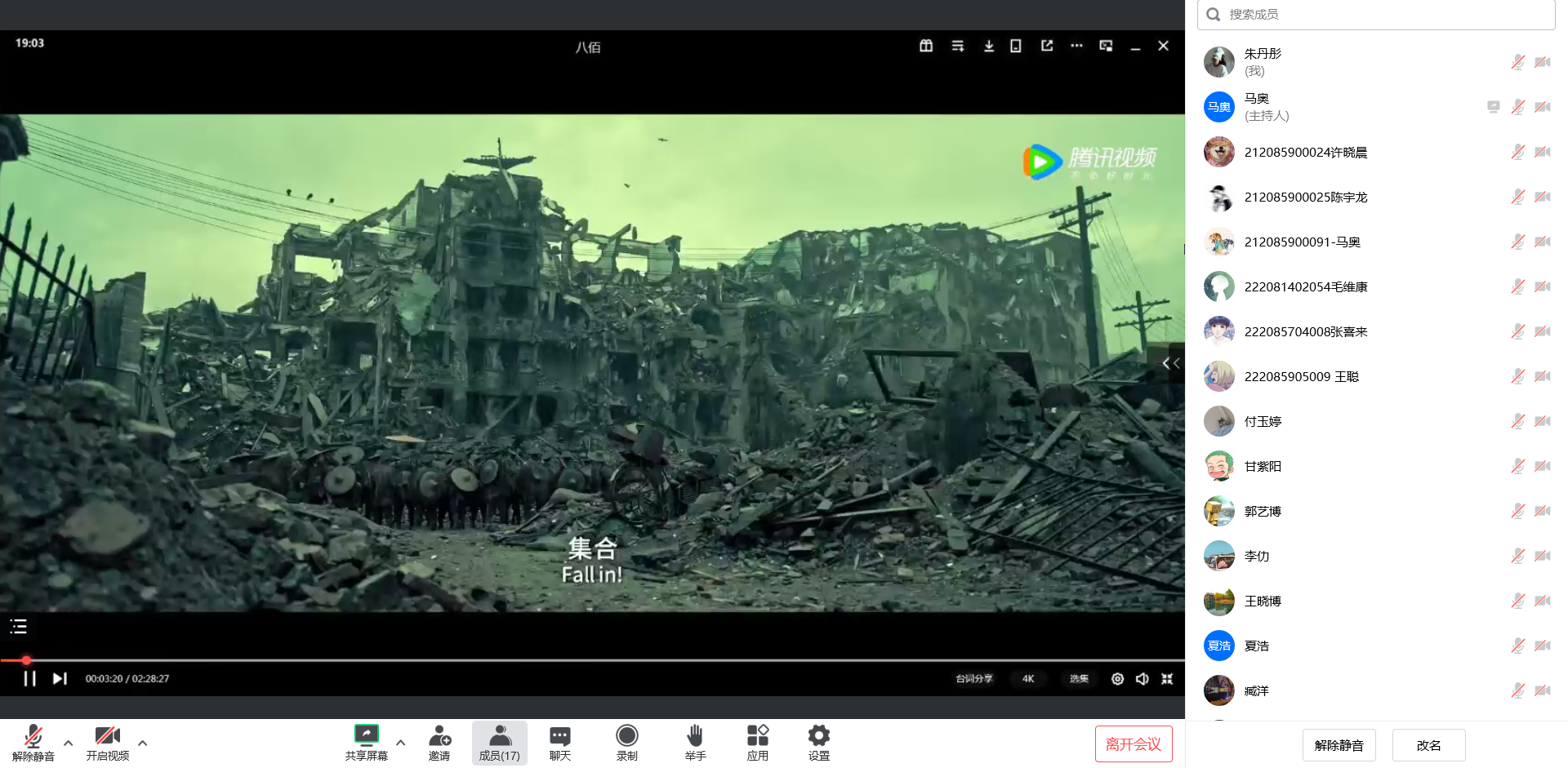Expand audio options arrow beside 解除静音
The height and width of the screenshot is (768, 1568).
click(69, 743)
